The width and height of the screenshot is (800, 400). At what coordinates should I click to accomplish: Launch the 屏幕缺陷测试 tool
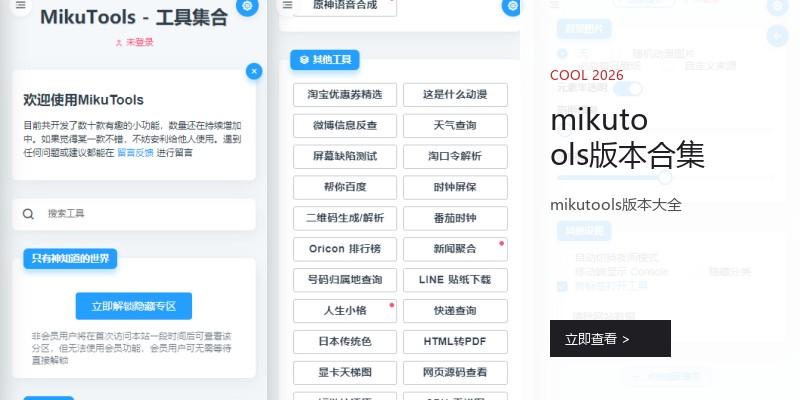click(345, 157)
